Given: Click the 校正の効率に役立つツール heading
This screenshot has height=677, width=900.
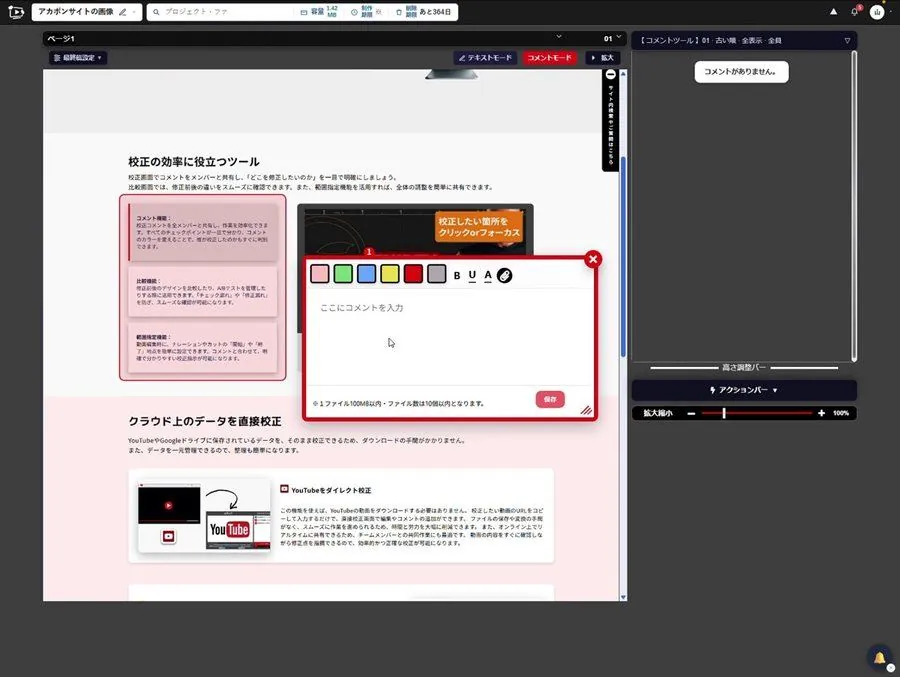Looking at the screenshot, I should click(194, 162).
